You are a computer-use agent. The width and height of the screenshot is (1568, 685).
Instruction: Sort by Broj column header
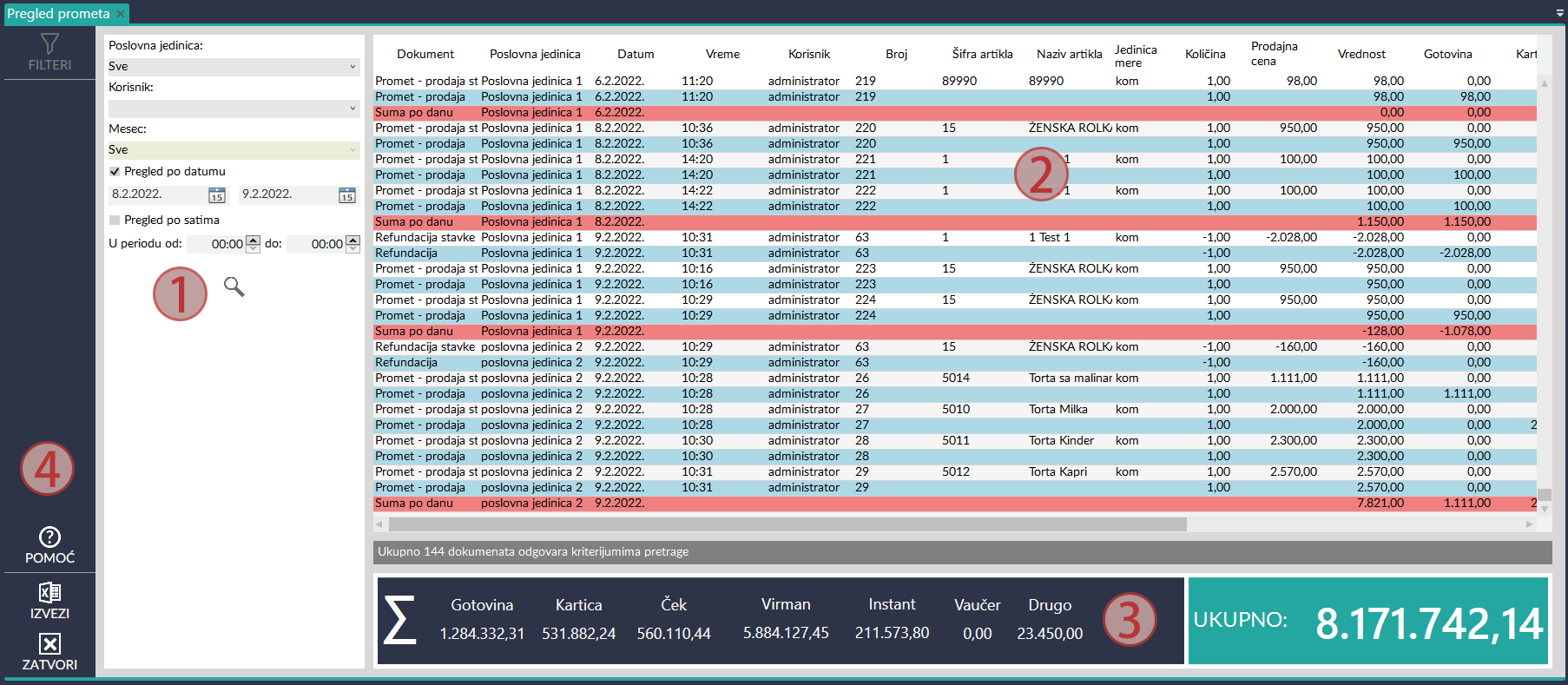pos(896,54)
